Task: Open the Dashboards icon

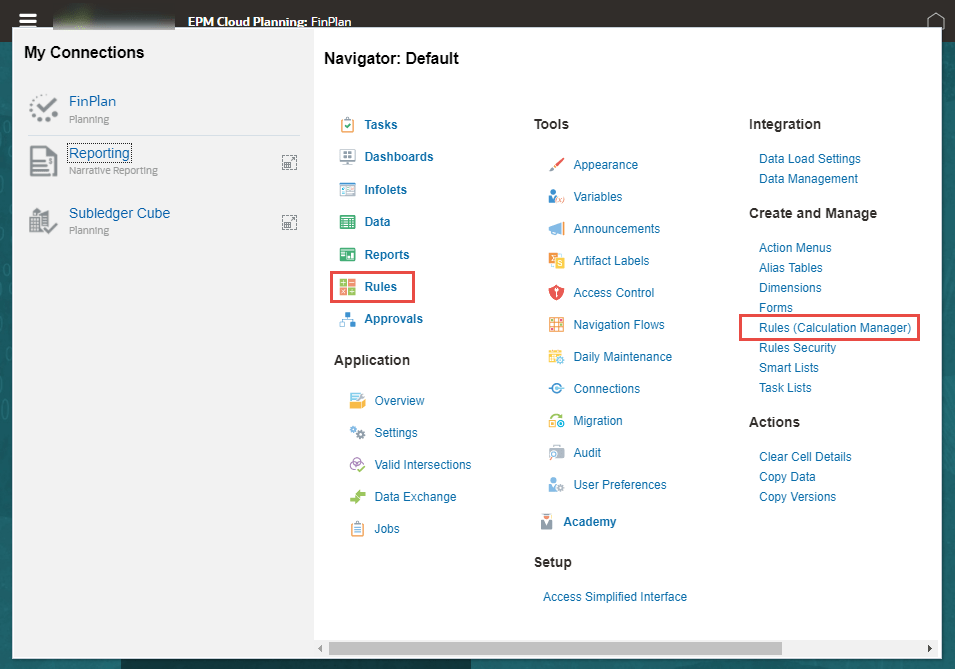Action: [347, 156]
